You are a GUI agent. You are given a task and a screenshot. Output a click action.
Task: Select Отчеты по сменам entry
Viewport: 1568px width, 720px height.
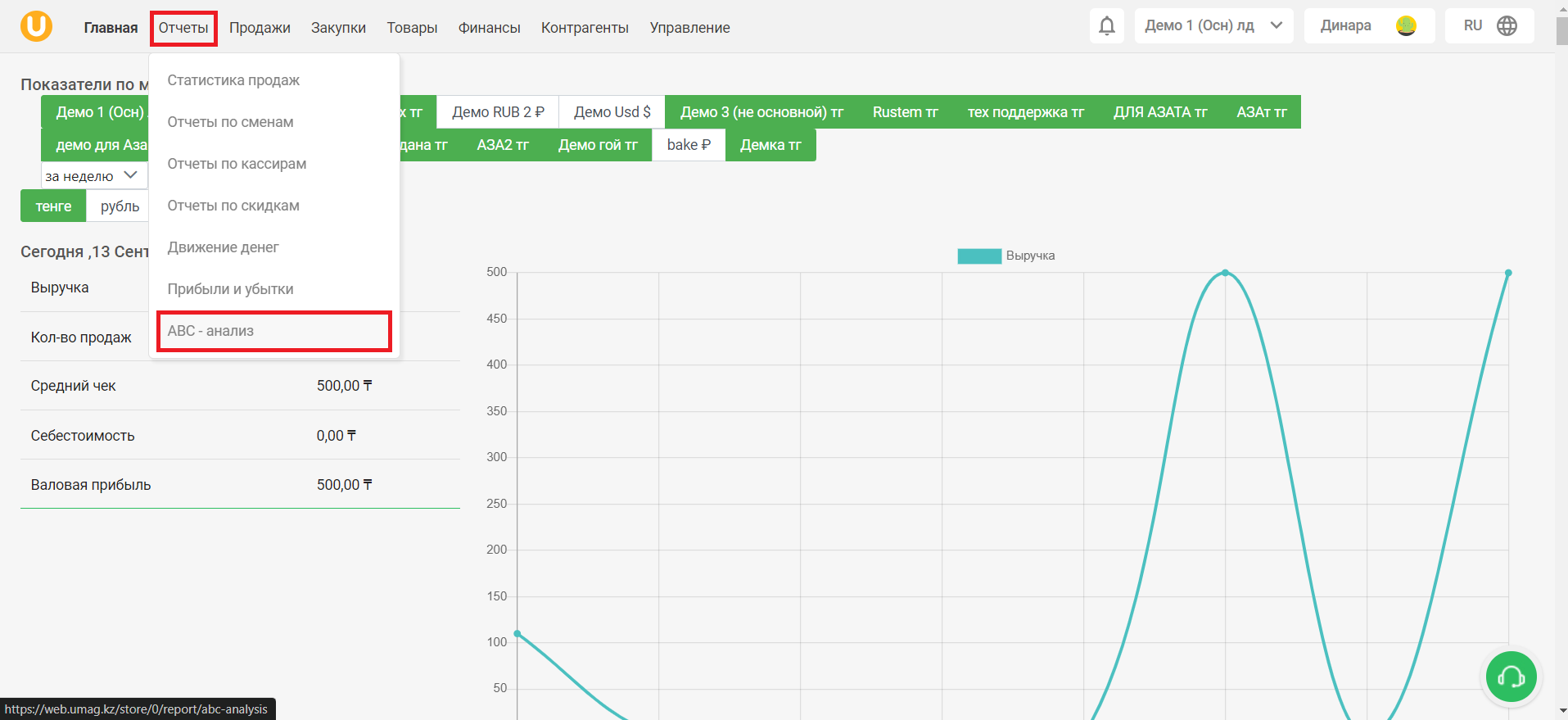[274, 122]
